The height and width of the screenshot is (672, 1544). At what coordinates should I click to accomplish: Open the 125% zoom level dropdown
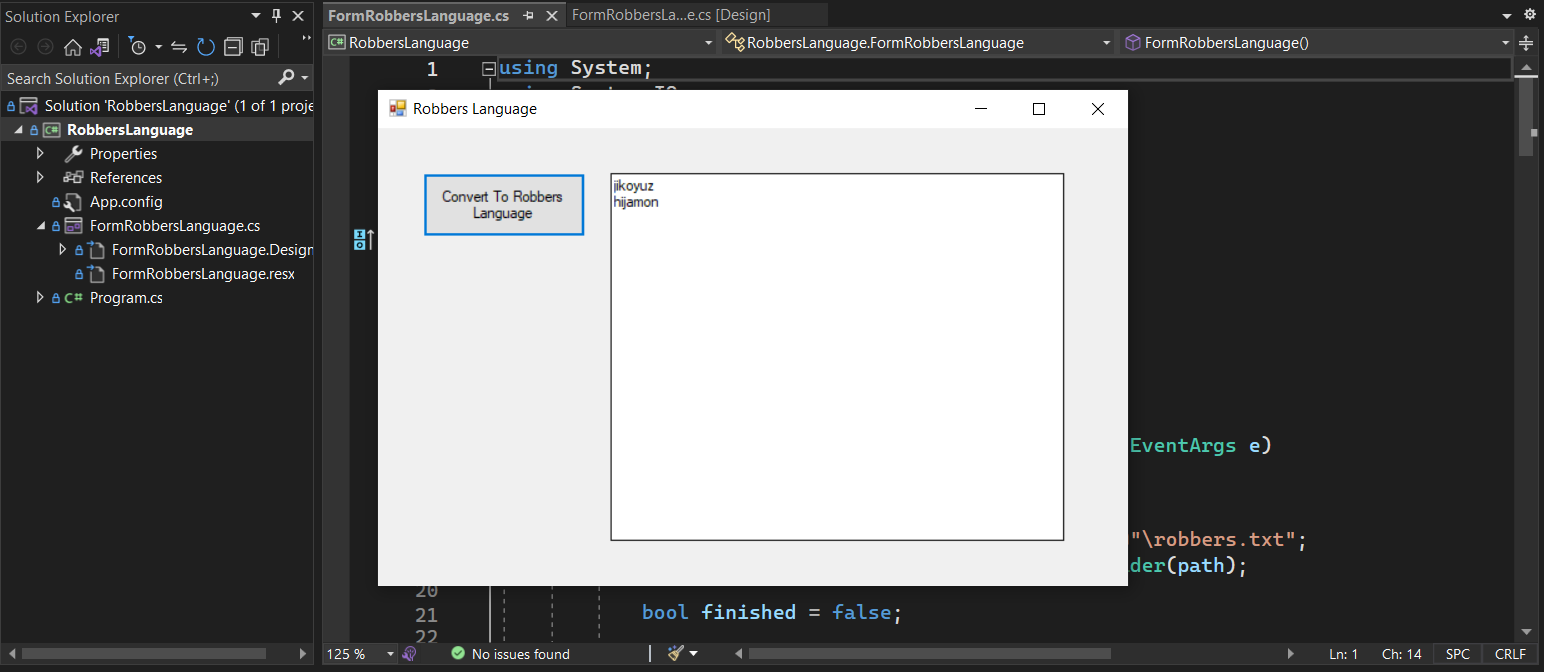(358, 653)
